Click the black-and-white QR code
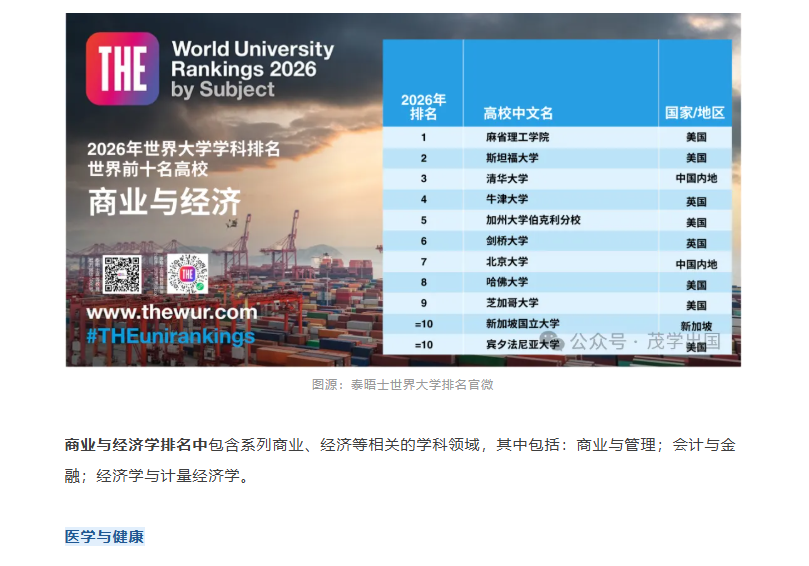 pos(122,274)
